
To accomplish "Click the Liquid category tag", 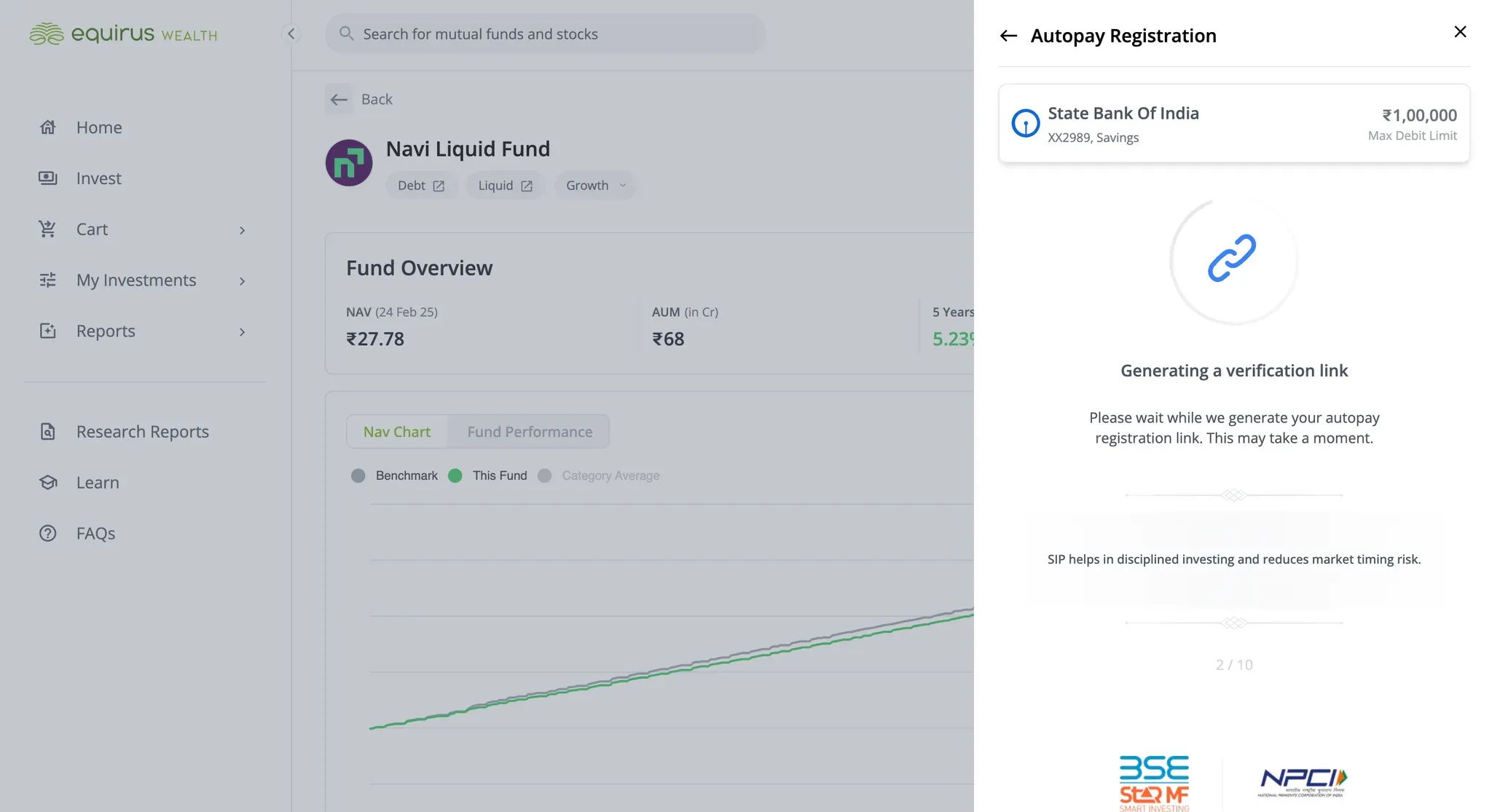I will [x=505, y=186].
